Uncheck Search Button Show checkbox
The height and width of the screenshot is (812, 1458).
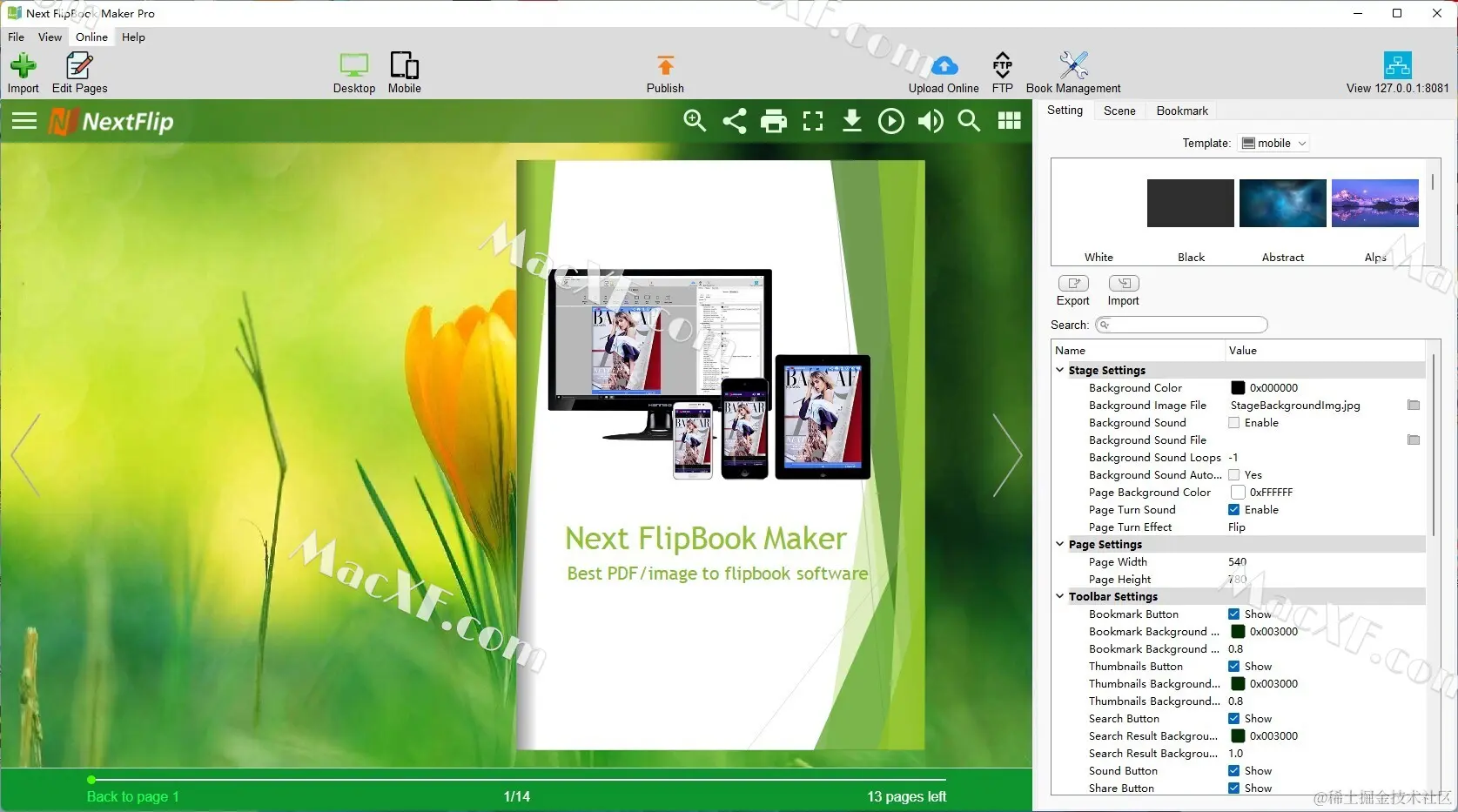tap(1234, 719)
